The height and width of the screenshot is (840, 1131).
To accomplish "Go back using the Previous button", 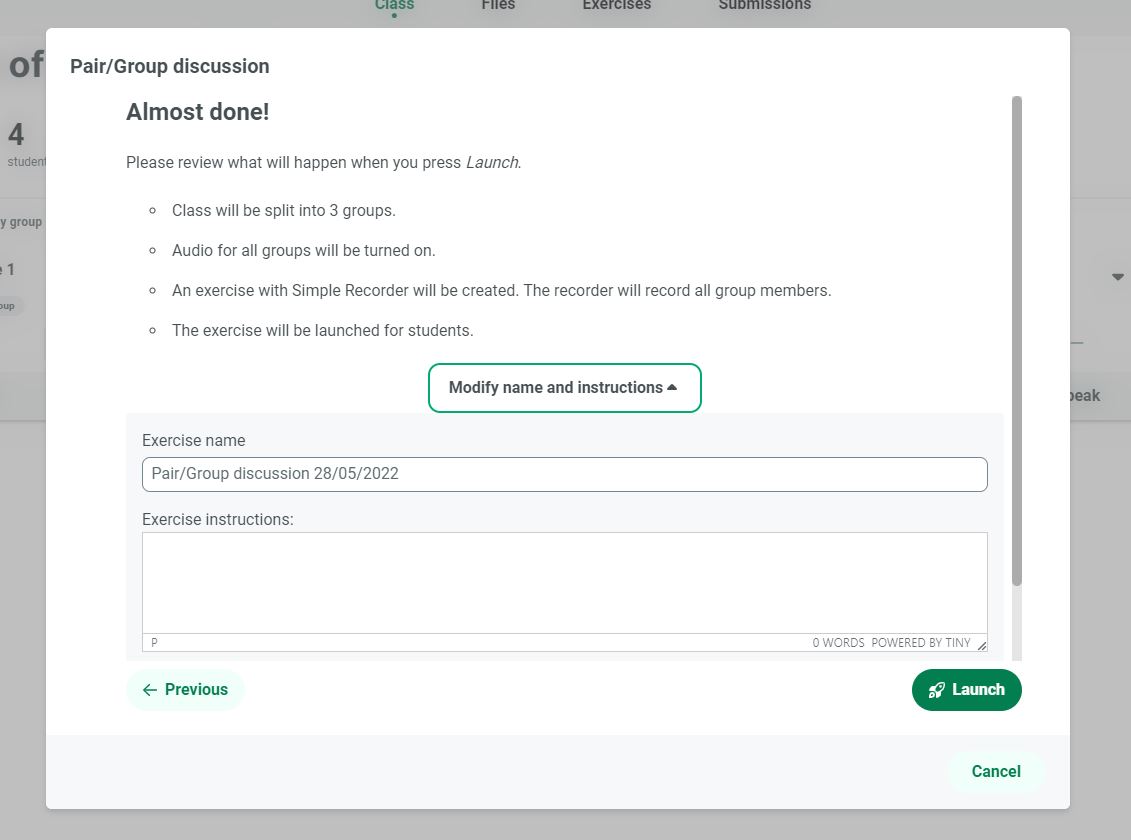I will point(185,690).
